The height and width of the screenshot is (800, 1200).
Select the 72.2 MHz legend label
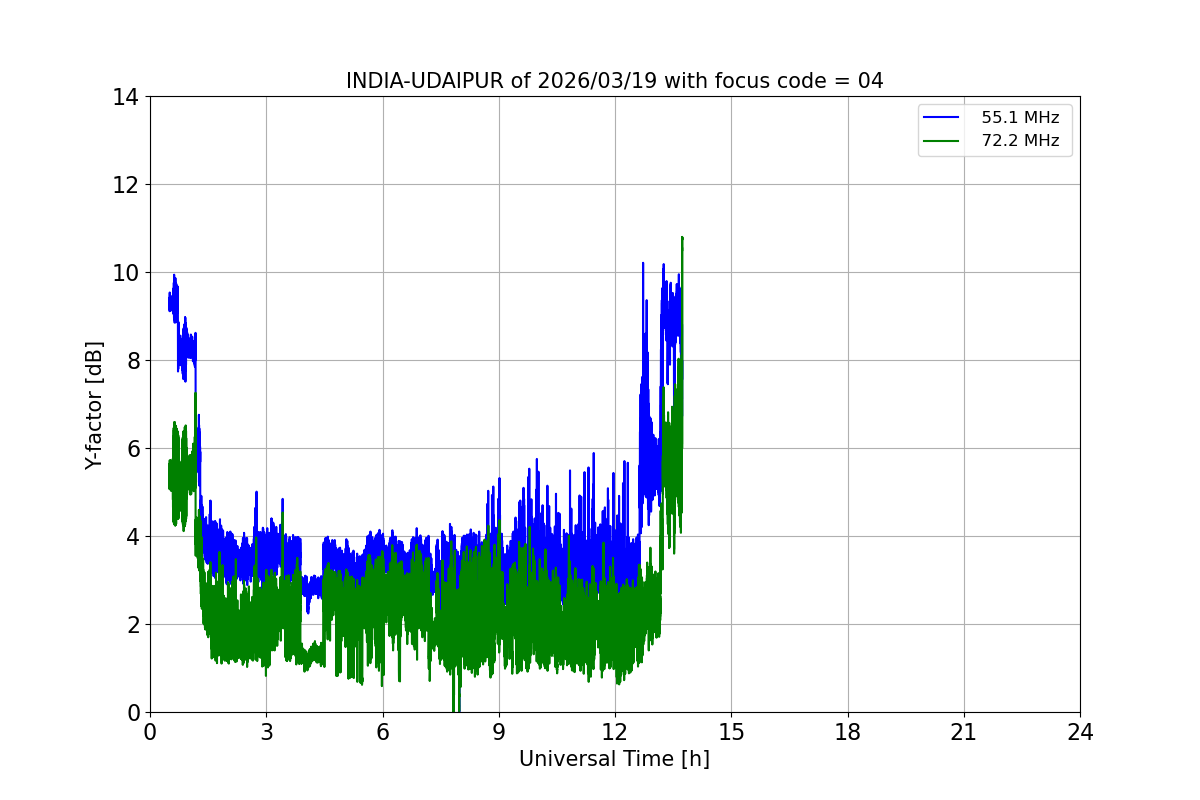click(1020, 141)
